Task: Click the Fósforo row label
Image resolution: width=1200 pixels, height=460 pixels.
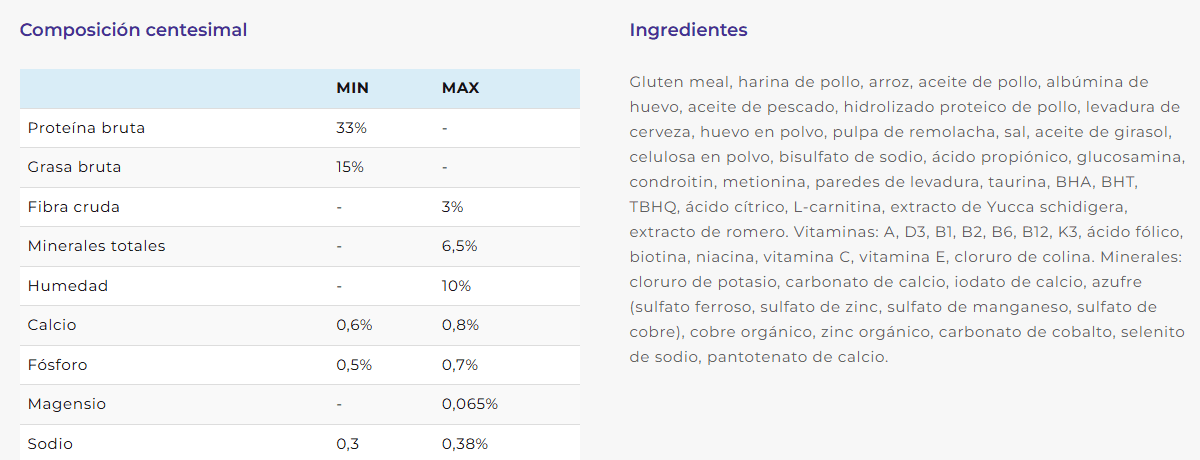Action: (x=58, y=365)
